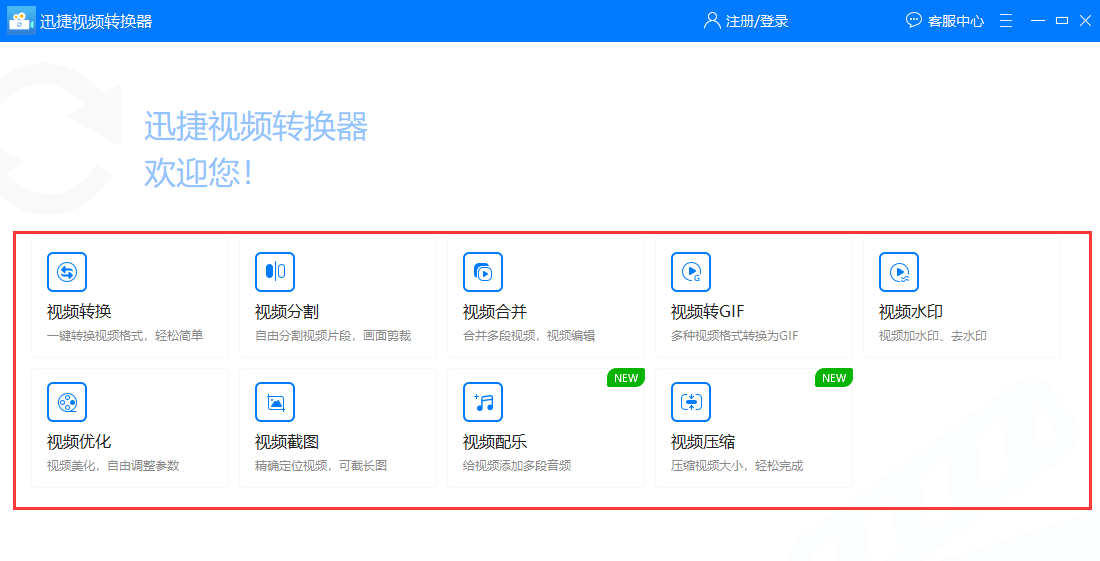Click the 视频转GIF card title
The image size is (1100, 561).
[x=707, y=311]
